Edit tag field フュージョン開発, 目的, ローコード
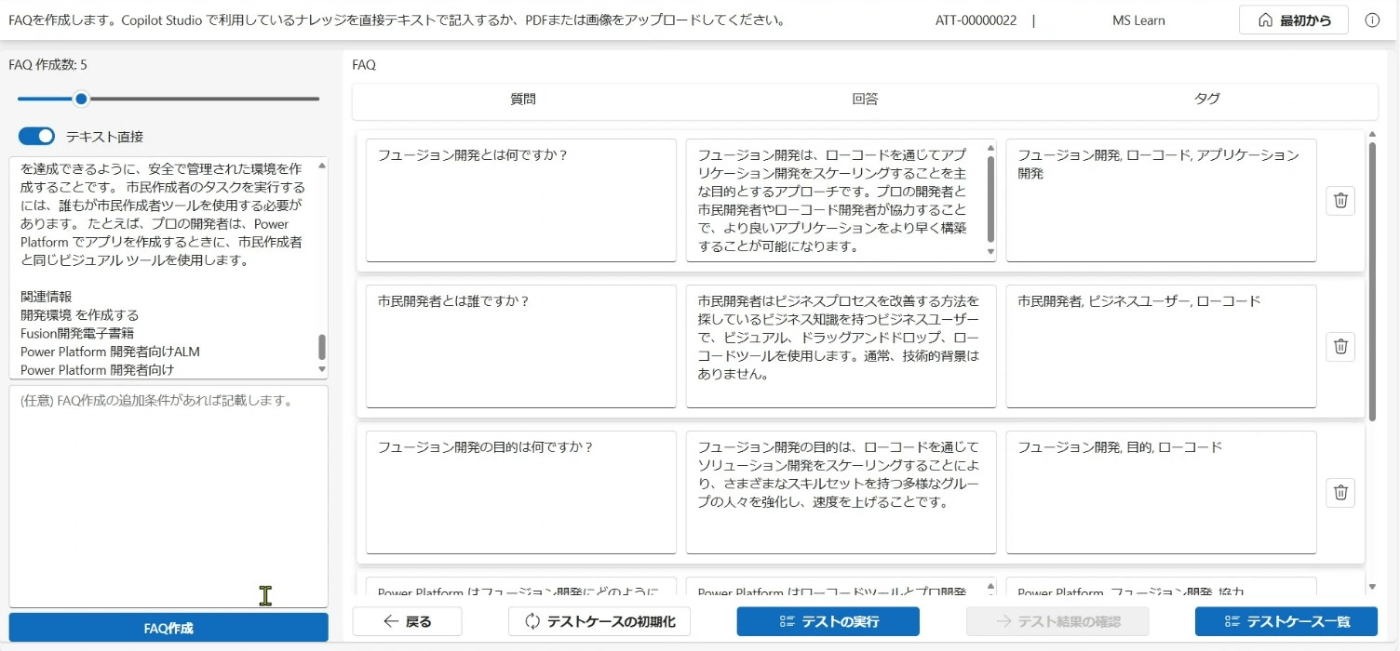 (x=1161, y=492)
